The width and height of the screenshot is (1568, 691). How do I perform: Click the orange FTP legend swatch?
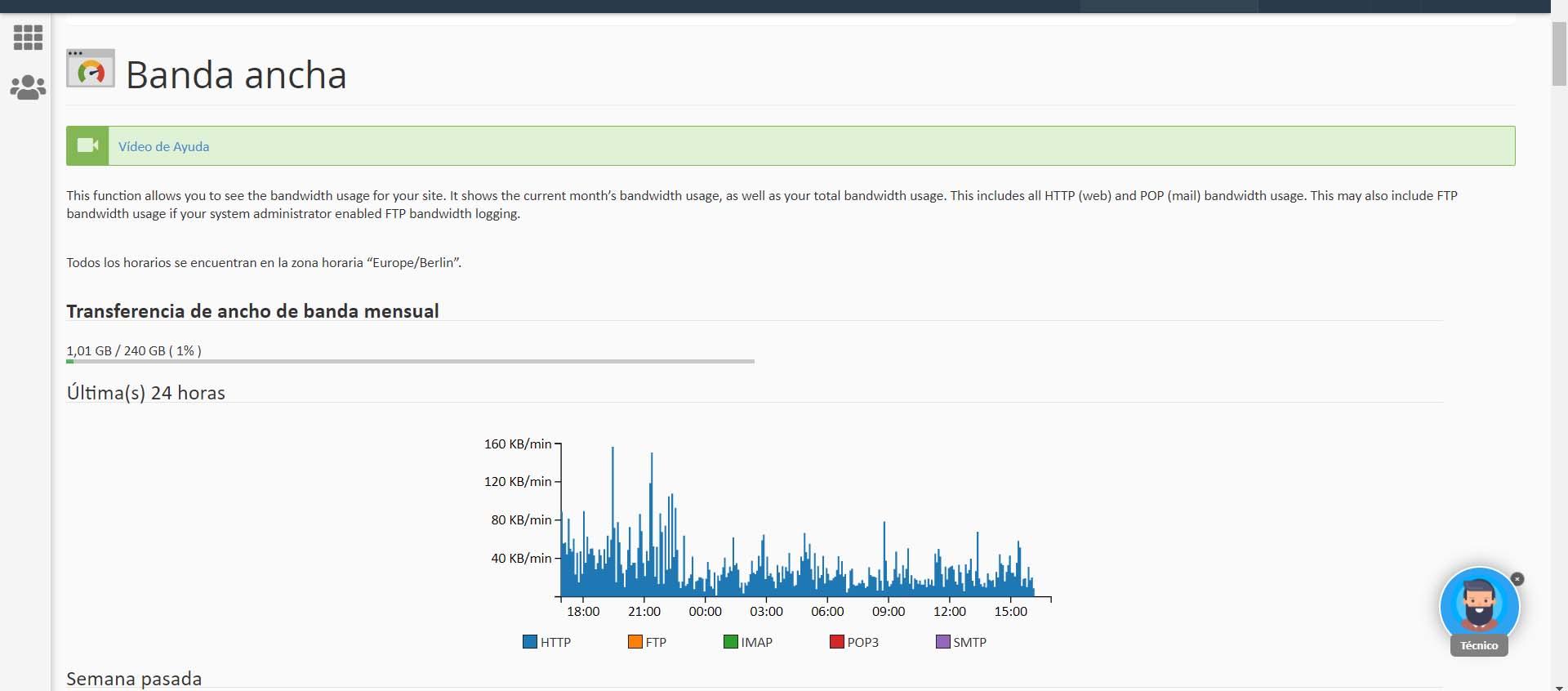click(x=635, y=642)
